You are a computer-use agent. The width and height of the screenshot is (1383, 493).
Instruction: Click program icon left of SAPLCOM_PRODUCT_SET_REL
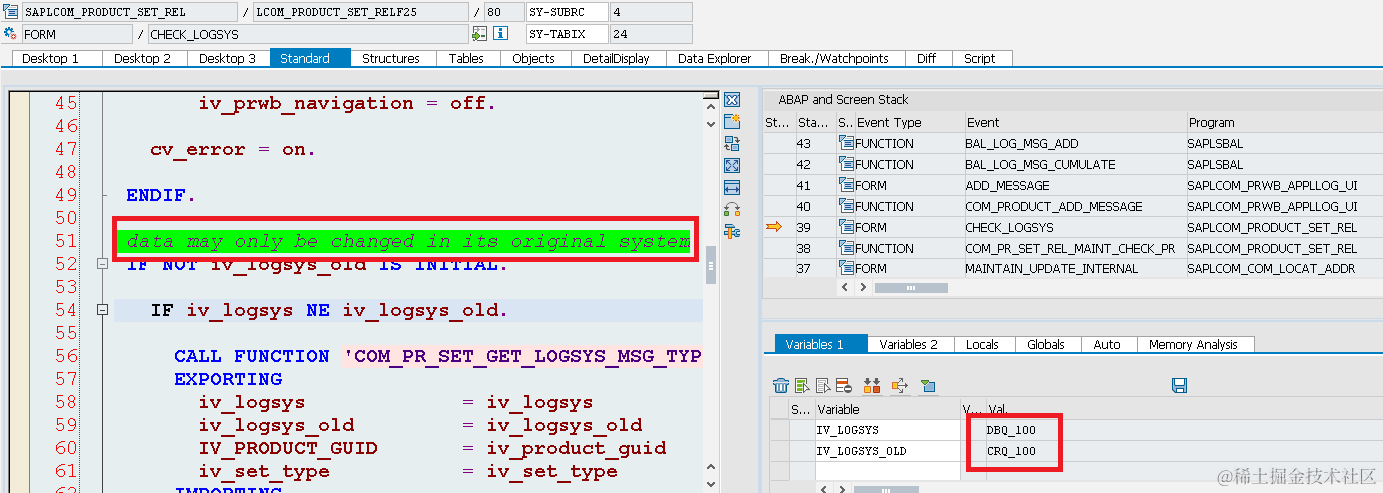[x=10, y=12]
